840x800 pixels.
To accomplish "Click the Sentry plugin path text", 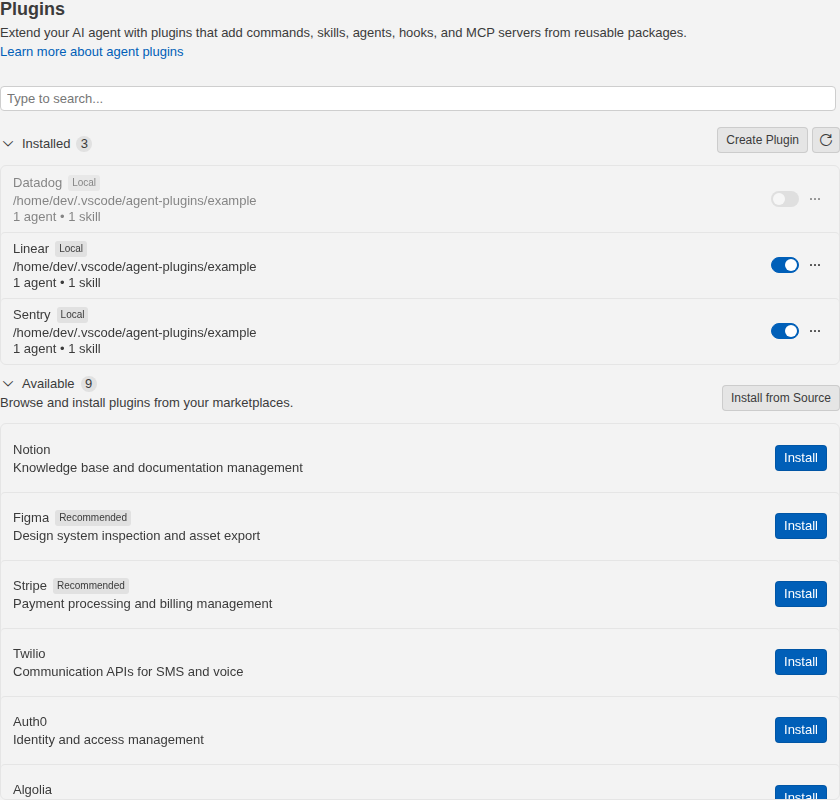I will (x=134, y=333).
